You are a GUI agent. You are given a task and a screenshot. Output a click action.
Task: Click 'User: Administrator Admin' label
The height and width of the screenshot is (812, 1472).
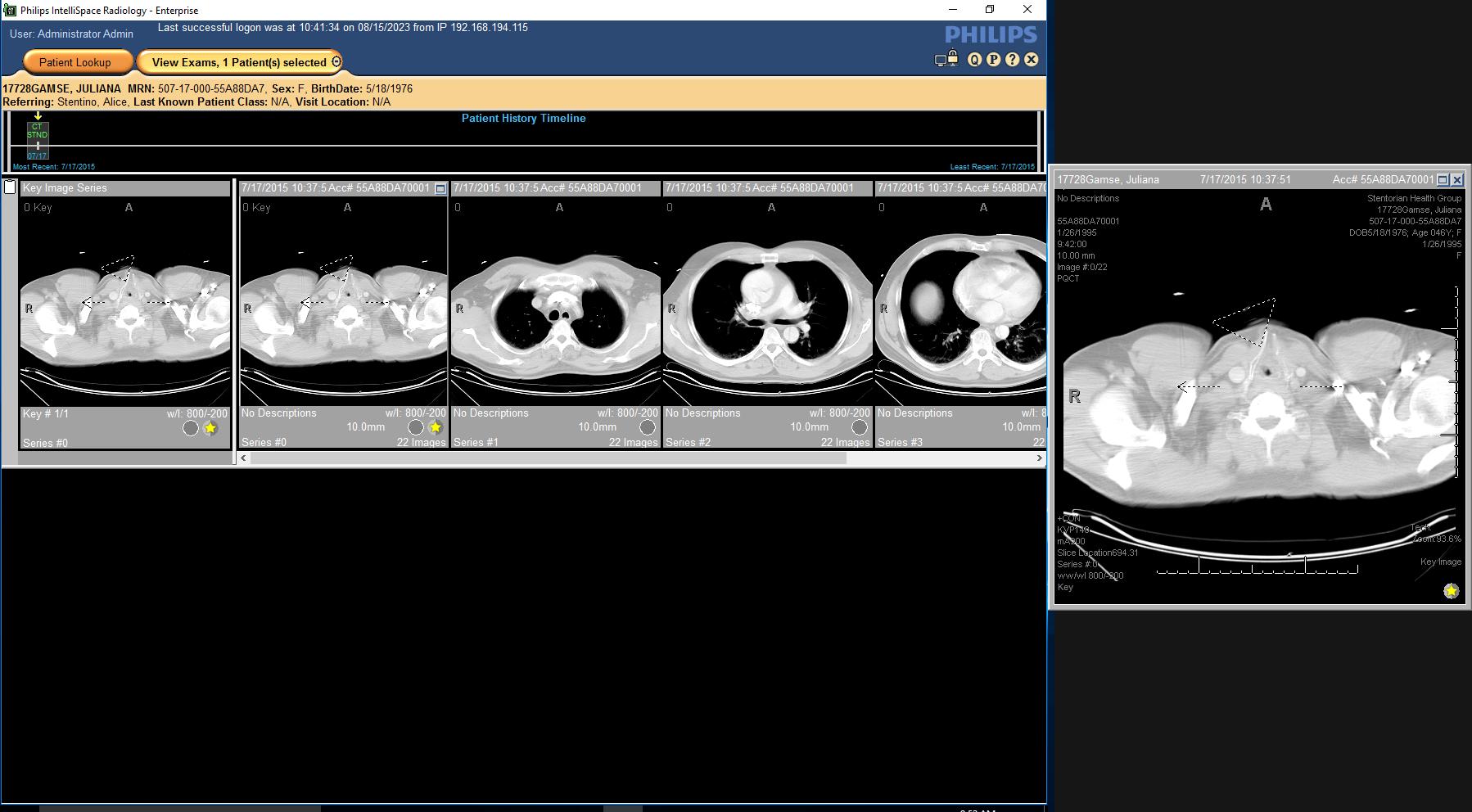[71, 34]
